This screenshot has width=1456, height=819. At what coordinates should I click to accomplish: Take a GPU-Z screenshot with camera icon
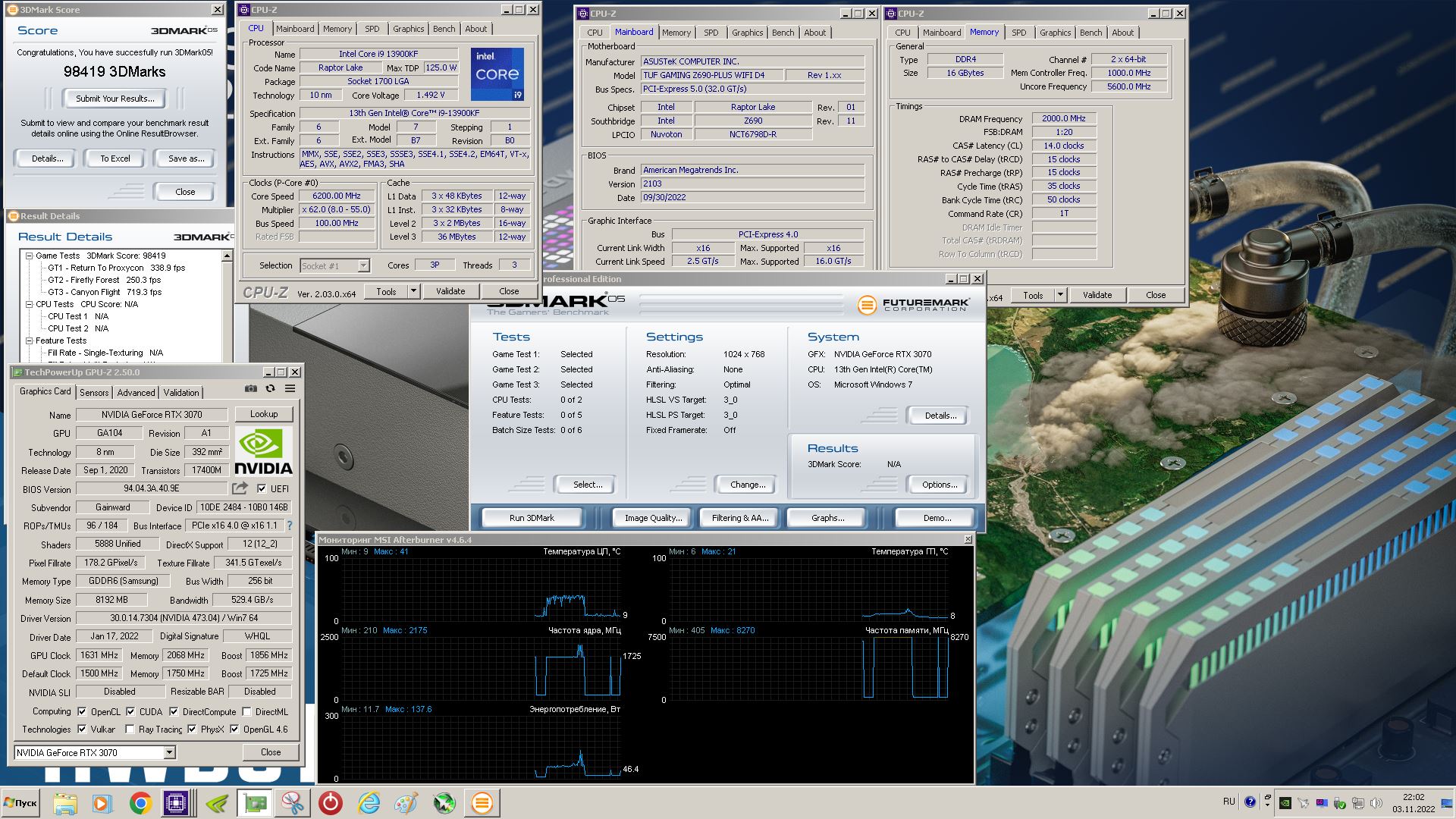point(250,388)
